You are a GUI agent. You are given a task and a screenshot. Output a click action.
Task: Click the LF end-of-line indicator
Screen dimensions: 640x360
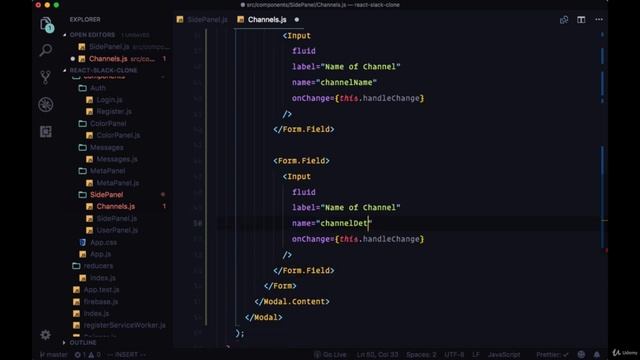pyautogui.click(x=476, y=355)
